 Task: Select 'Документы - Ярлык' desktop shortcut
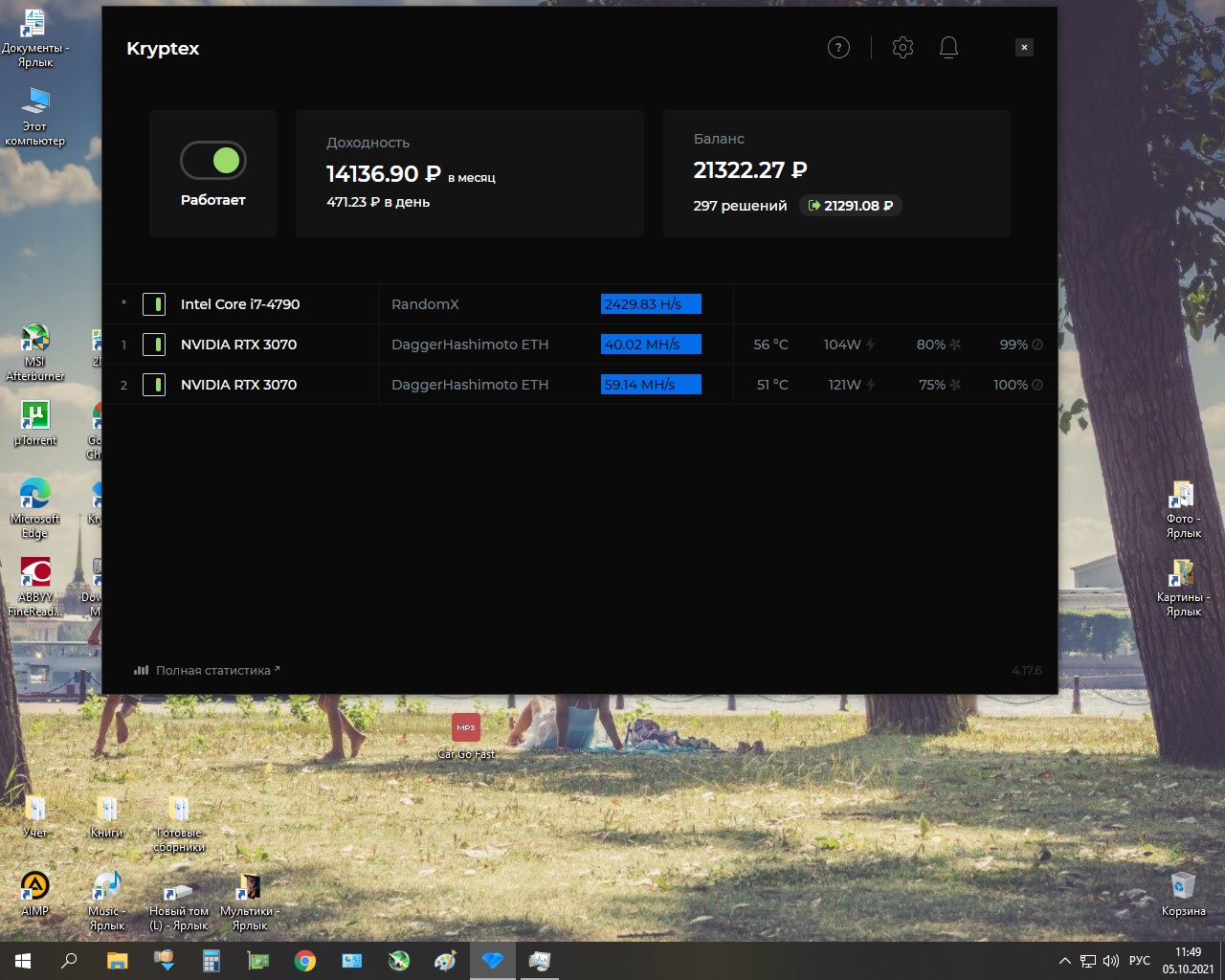tap(35, 39)
